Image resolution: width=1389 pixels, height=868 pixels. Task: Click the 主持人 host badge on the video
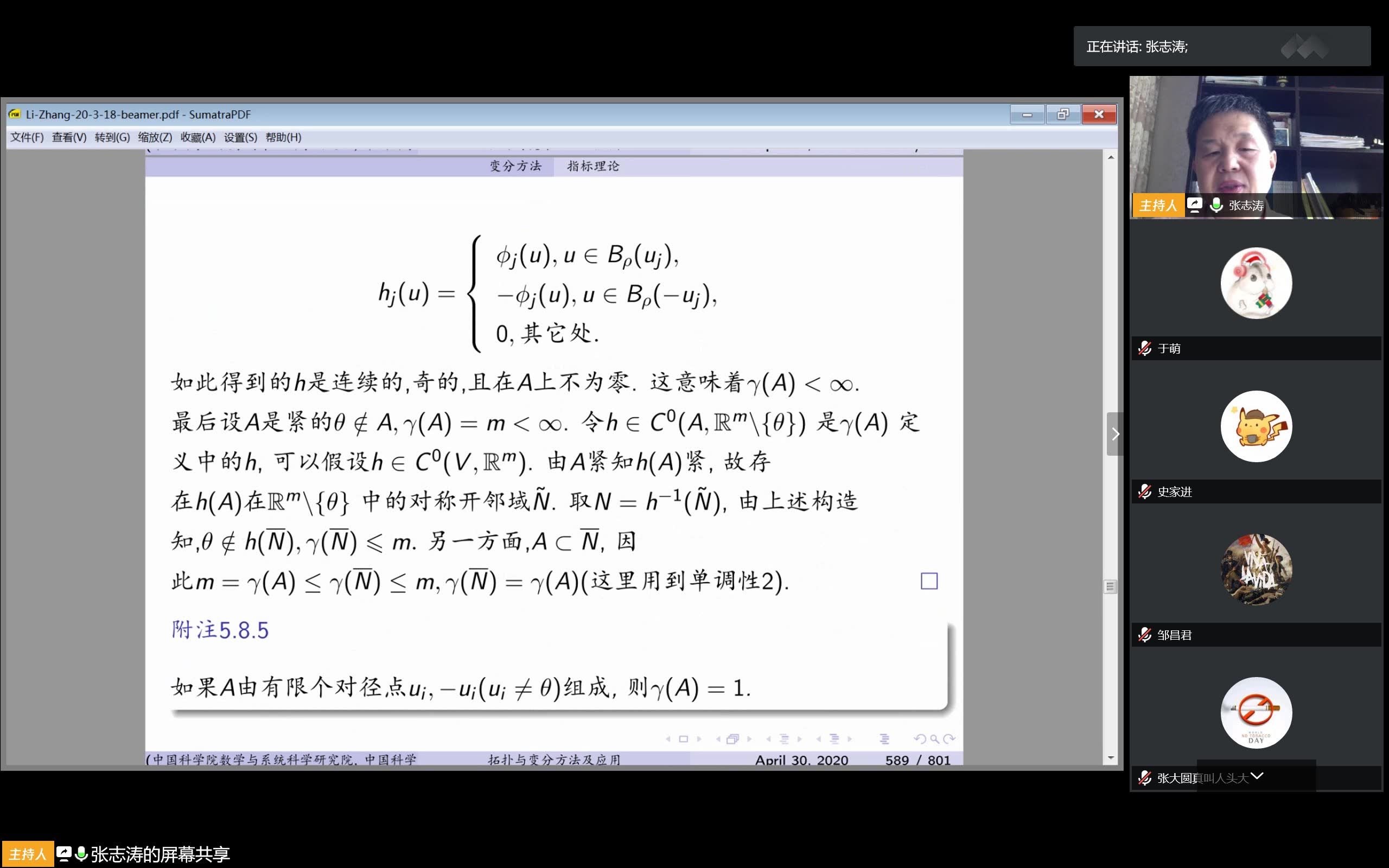click(1159, 205)
